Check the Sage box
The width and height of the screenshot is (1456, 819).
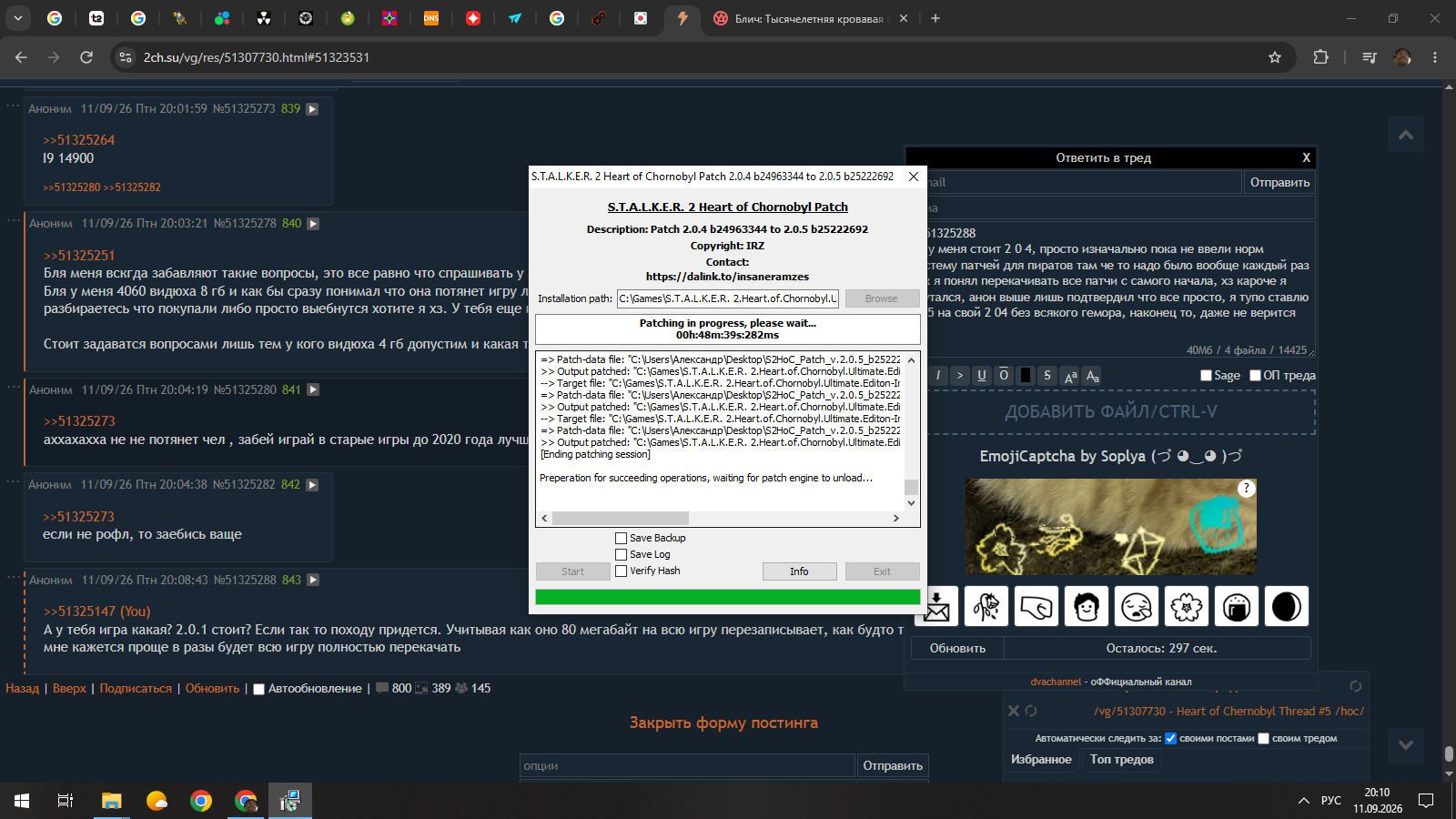pos(1207,375)
